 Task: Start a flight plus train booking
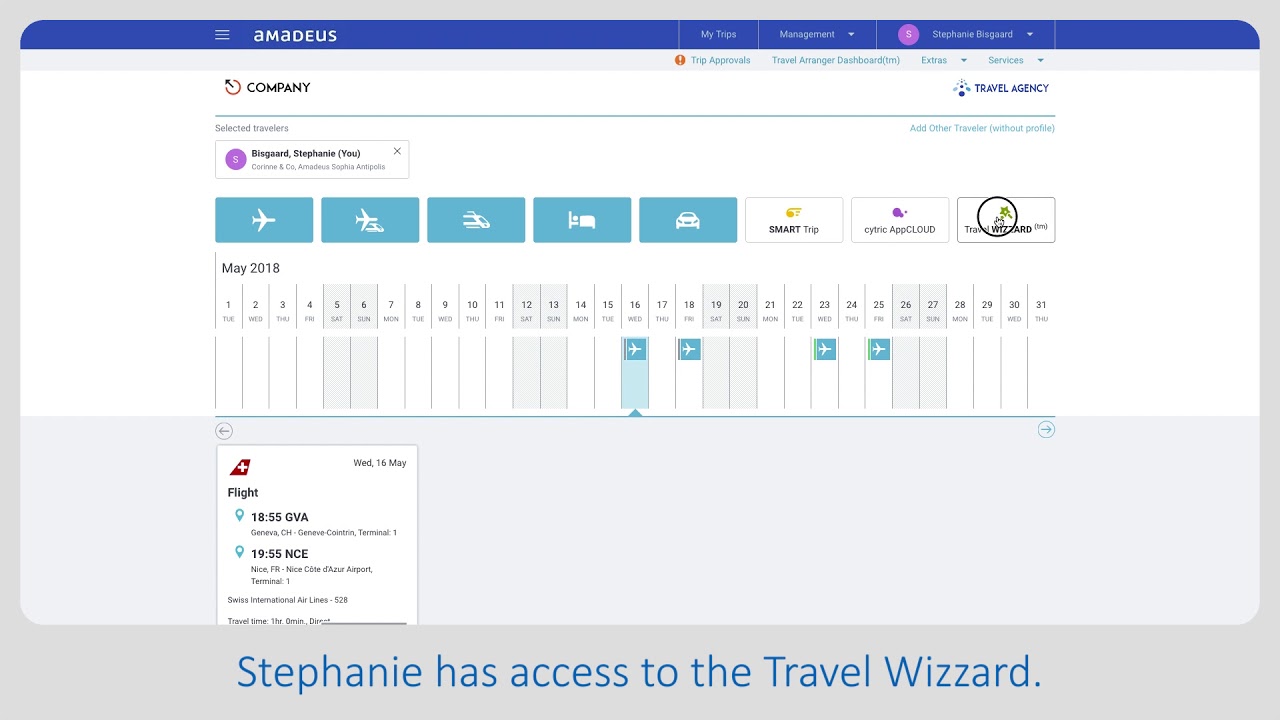coord(370,220)
